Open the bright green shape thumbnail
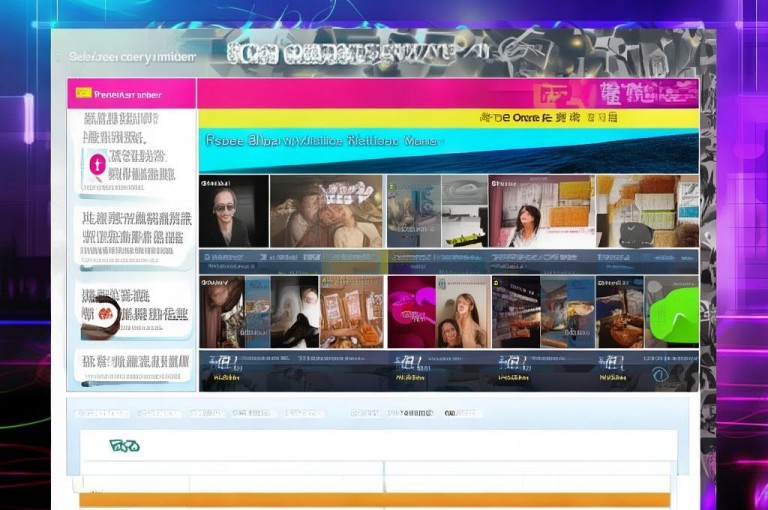This screenshot has width=768, height=510. 672,312
